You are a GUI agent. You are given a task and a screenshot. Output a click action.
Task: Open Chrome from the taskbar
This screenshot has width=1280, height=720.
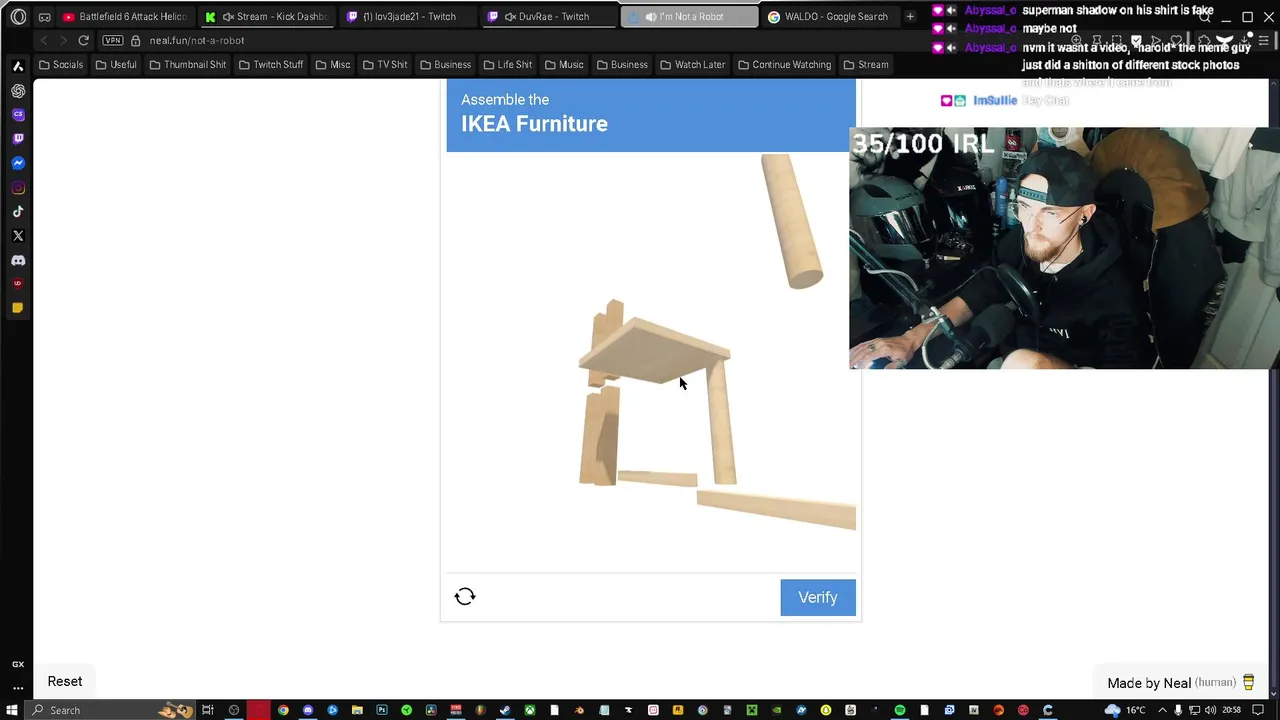pos(283,710)
